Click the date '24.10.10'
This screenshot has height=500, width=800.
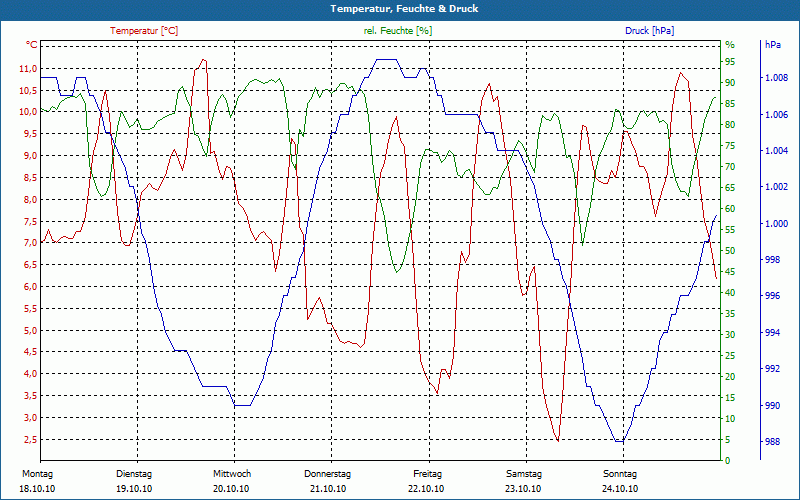[x=620, y=489]
